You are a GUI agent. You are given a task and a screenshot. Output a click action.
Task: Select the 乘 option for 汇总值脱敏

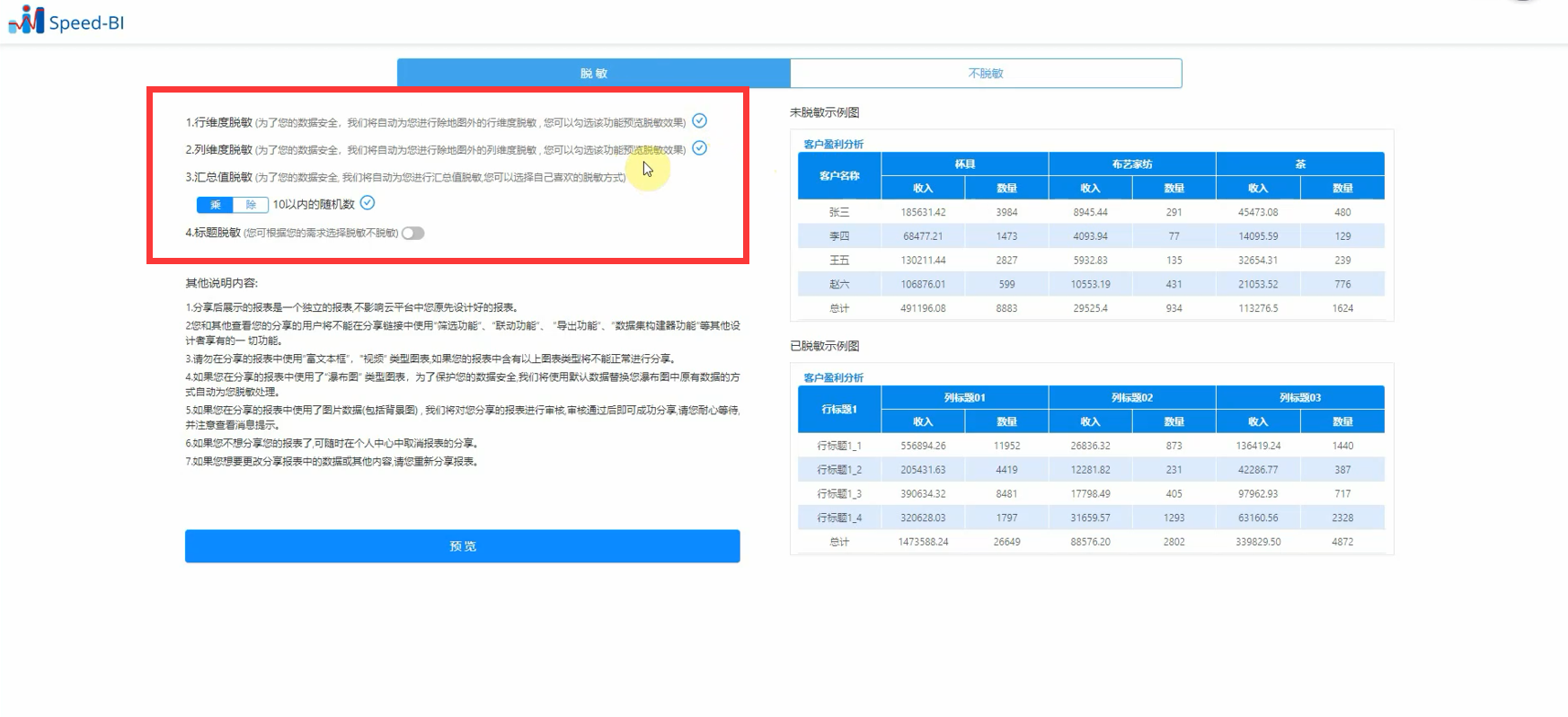(215, 205)
